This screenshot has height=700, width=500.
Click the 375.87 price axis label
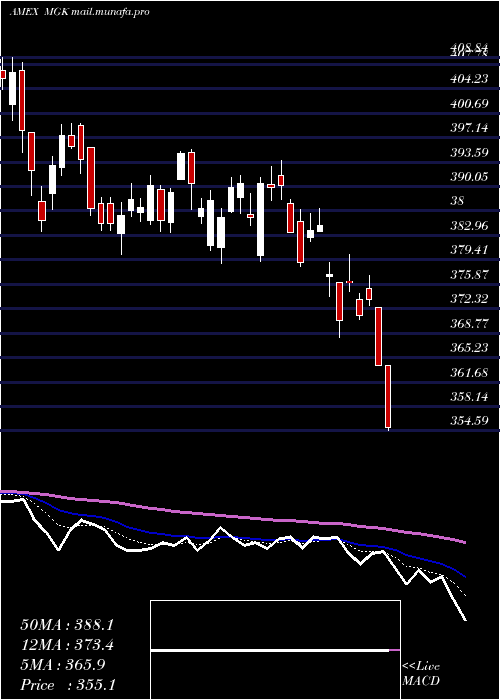pos(469,275)
